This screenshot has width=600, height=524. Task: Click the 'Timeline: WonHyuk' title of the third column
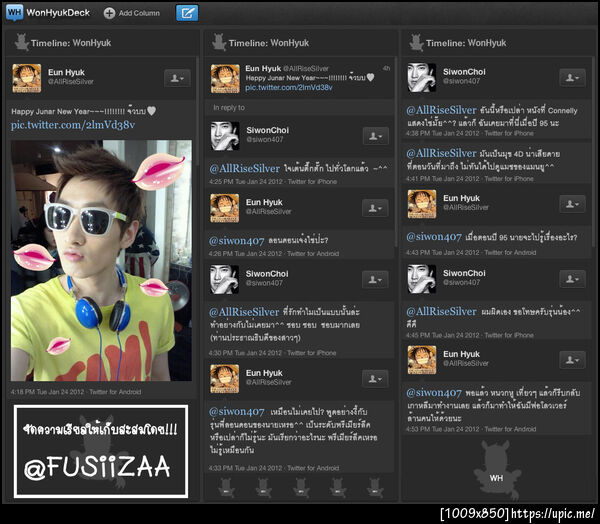[x=466, y=43]
